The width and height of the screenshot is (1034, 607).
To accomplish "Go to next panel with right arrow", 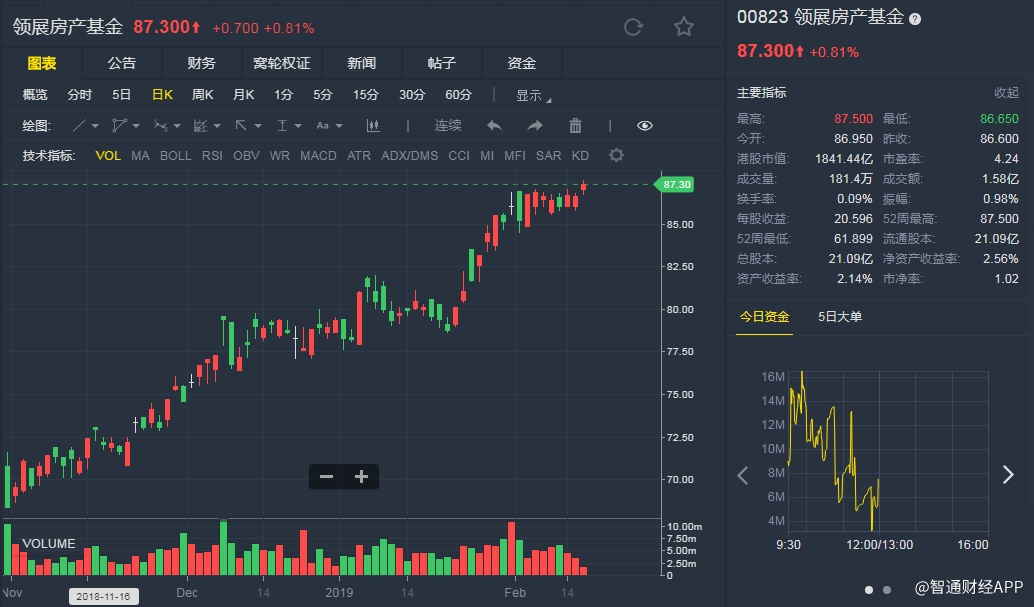I will (x=1008, y=475).
